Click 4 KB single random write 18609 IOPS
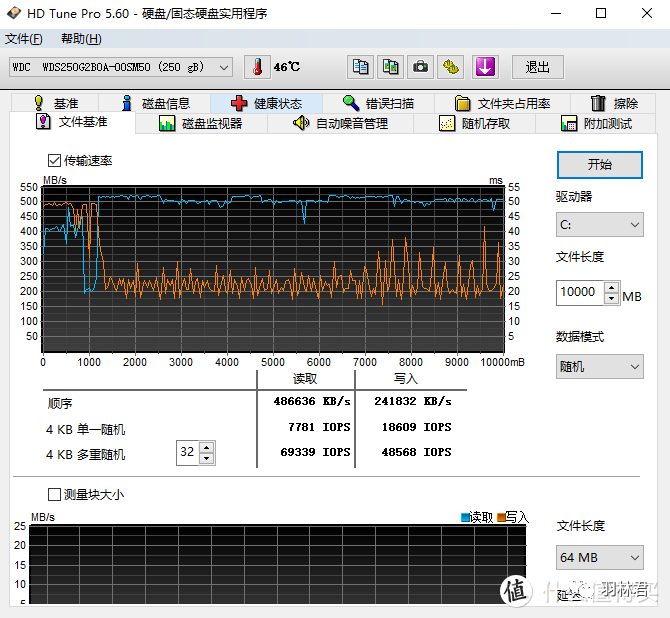Screen dimensions: 670x618 click(x=417, y=427)
